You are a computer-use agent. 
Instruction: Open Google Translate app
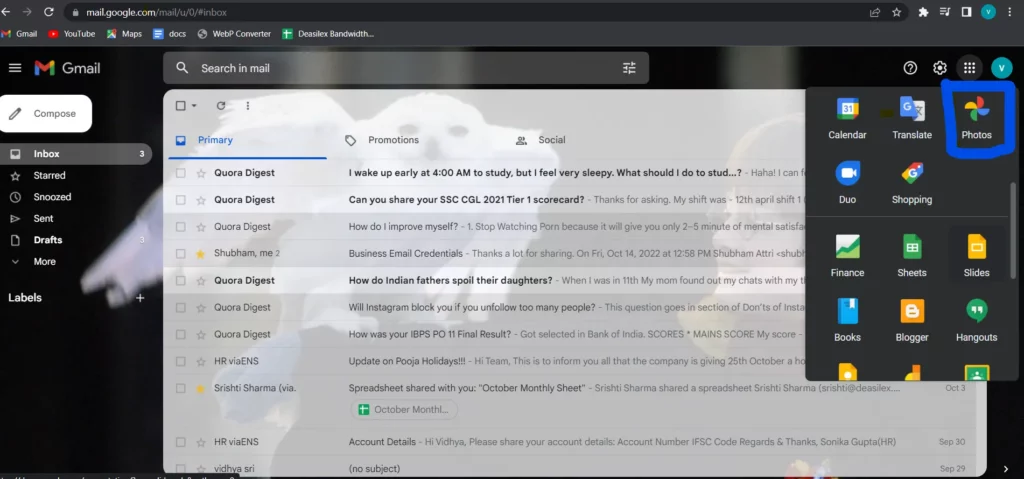(912, 118)
